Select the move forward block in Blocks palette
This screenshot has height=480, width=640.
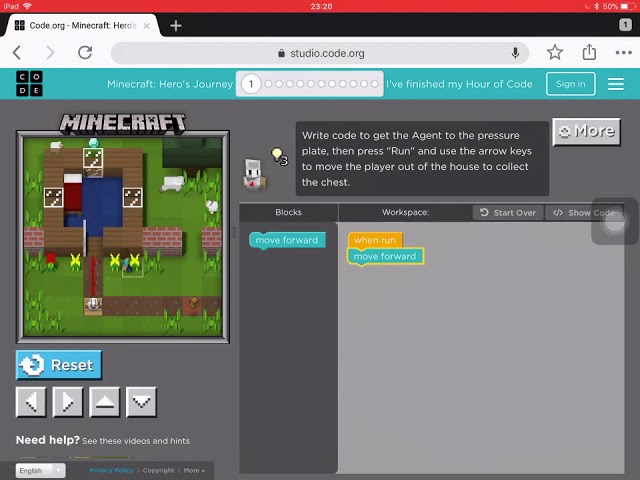pyautogui.click(x=287, y=240)
